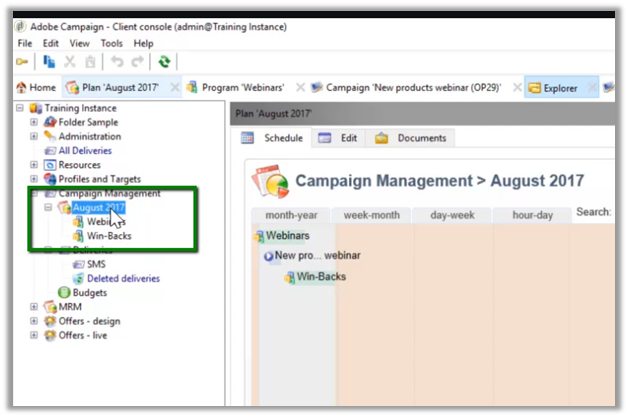Expand the Administration tree node
Screen dimensions: 628x417
click(x=34, y=137)
